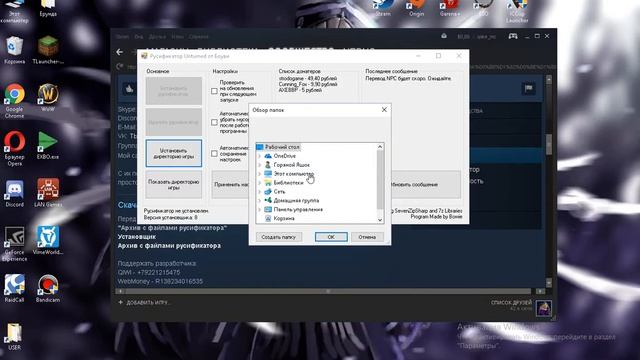
Task: Select Корзина in folder tree
Action: (284, 218)
